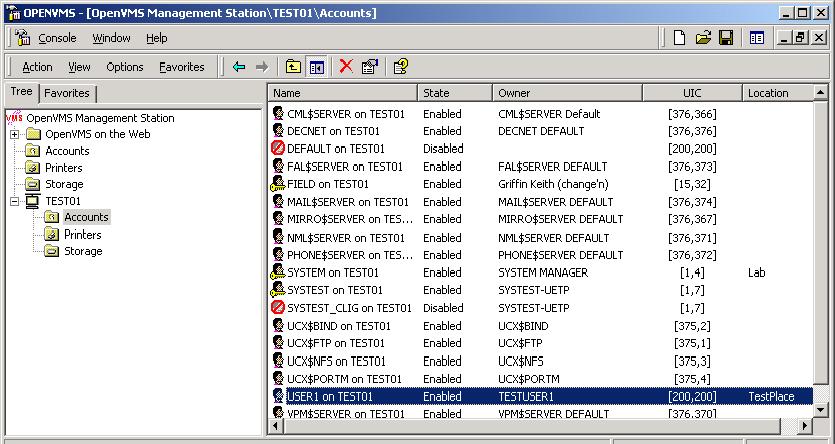835x444 pixels.
Task: Select the Tree tab
Action: pyautogui.click(x=22, y=91)
